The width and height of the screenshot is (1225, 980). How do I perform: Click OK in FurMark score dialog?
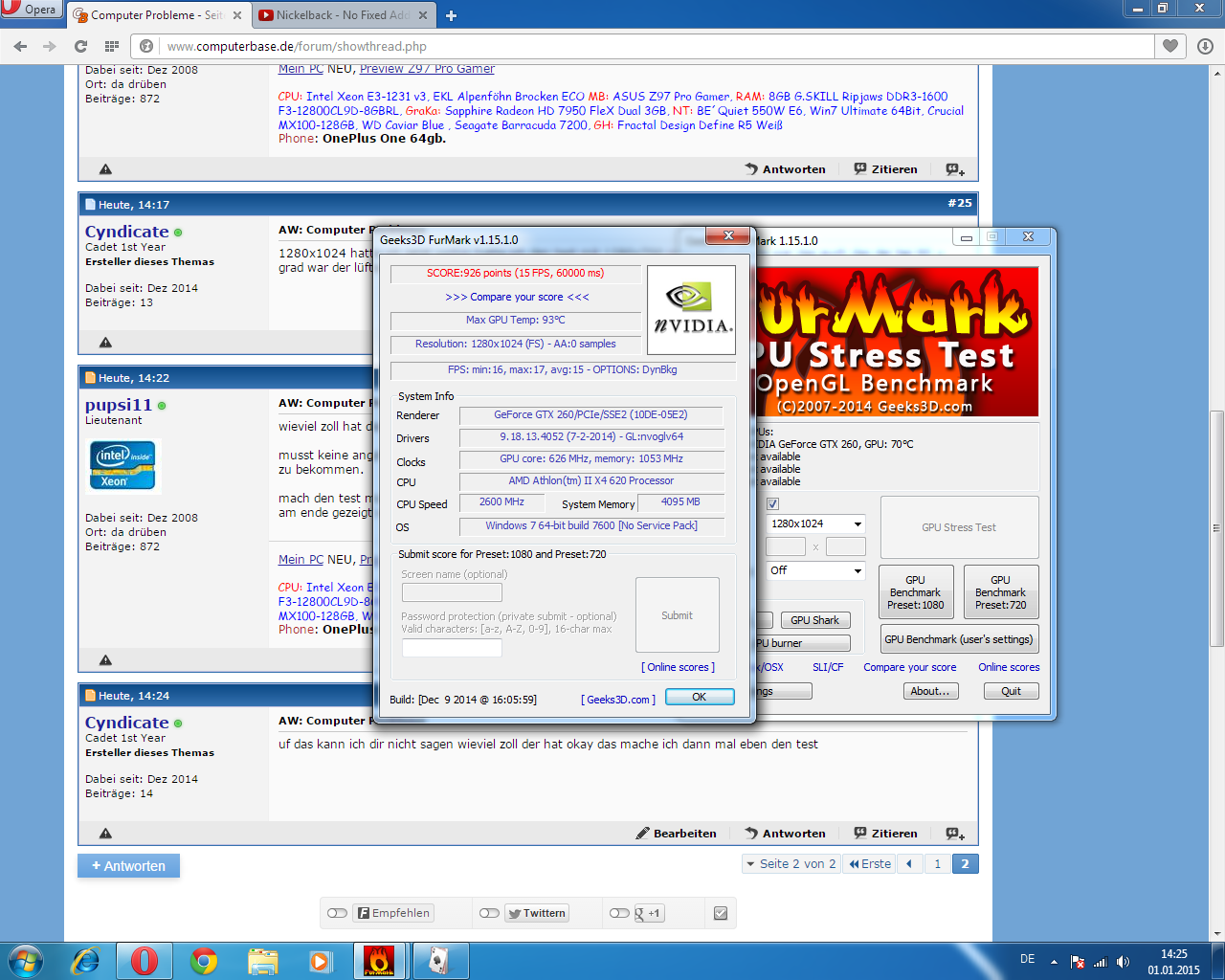700,697
